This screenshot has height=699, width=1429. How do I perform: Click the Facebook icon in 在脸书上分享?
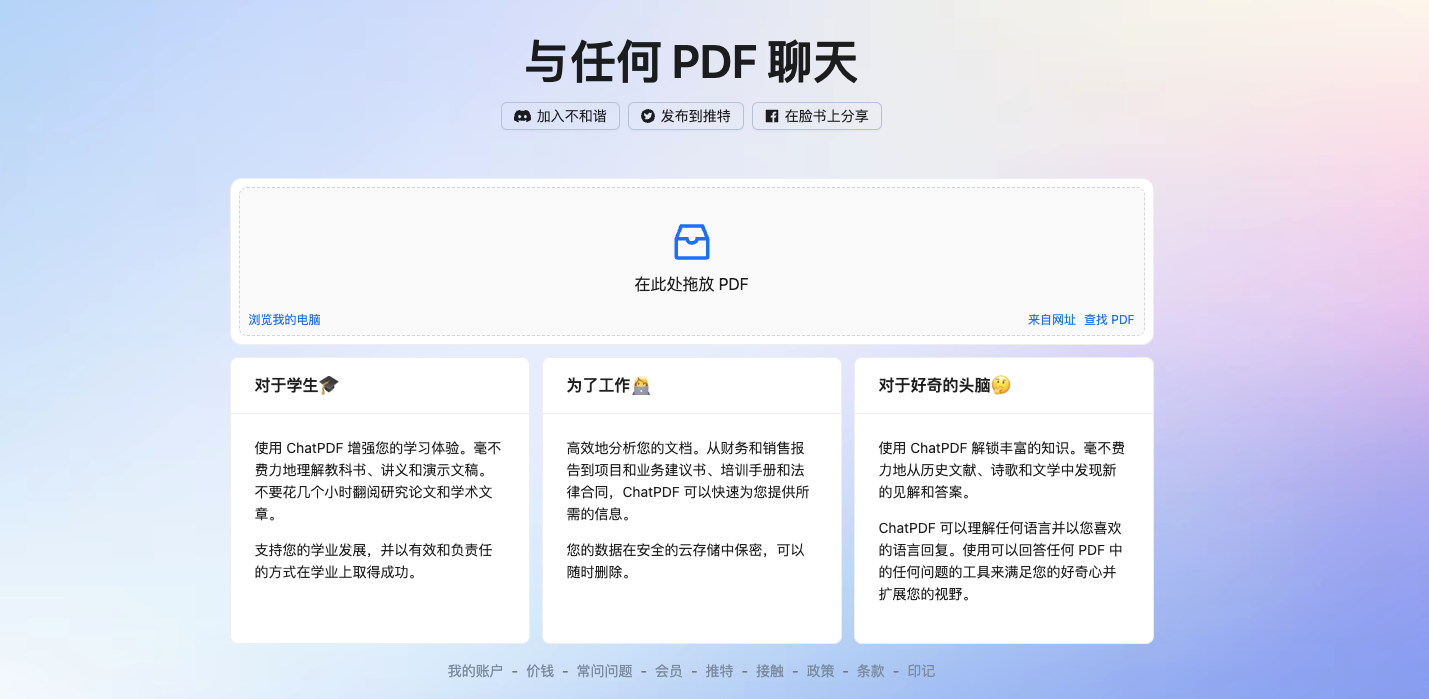click(772, 116)
